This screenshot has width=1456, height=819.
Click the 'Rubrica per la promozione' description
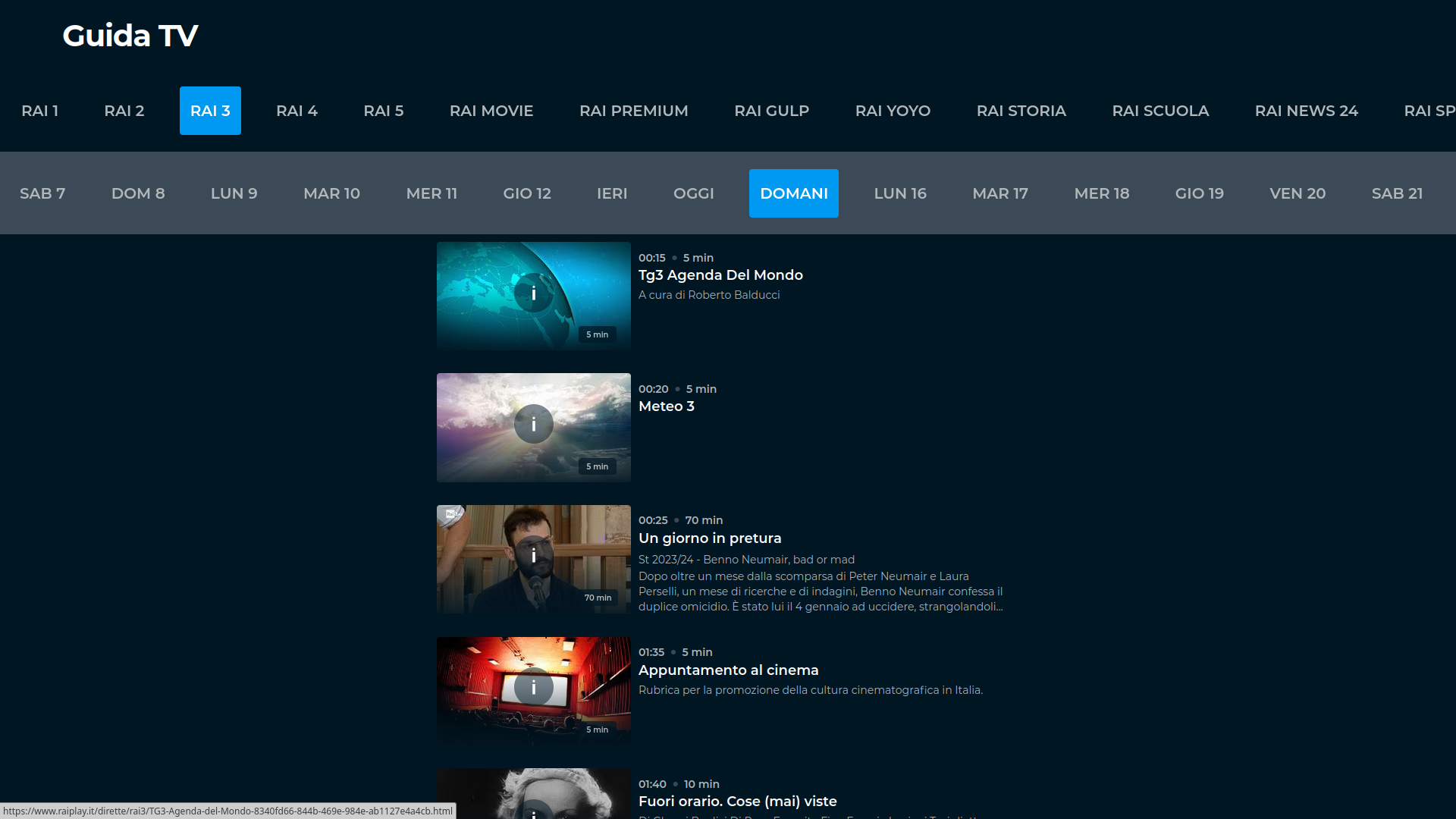[811, 690]
